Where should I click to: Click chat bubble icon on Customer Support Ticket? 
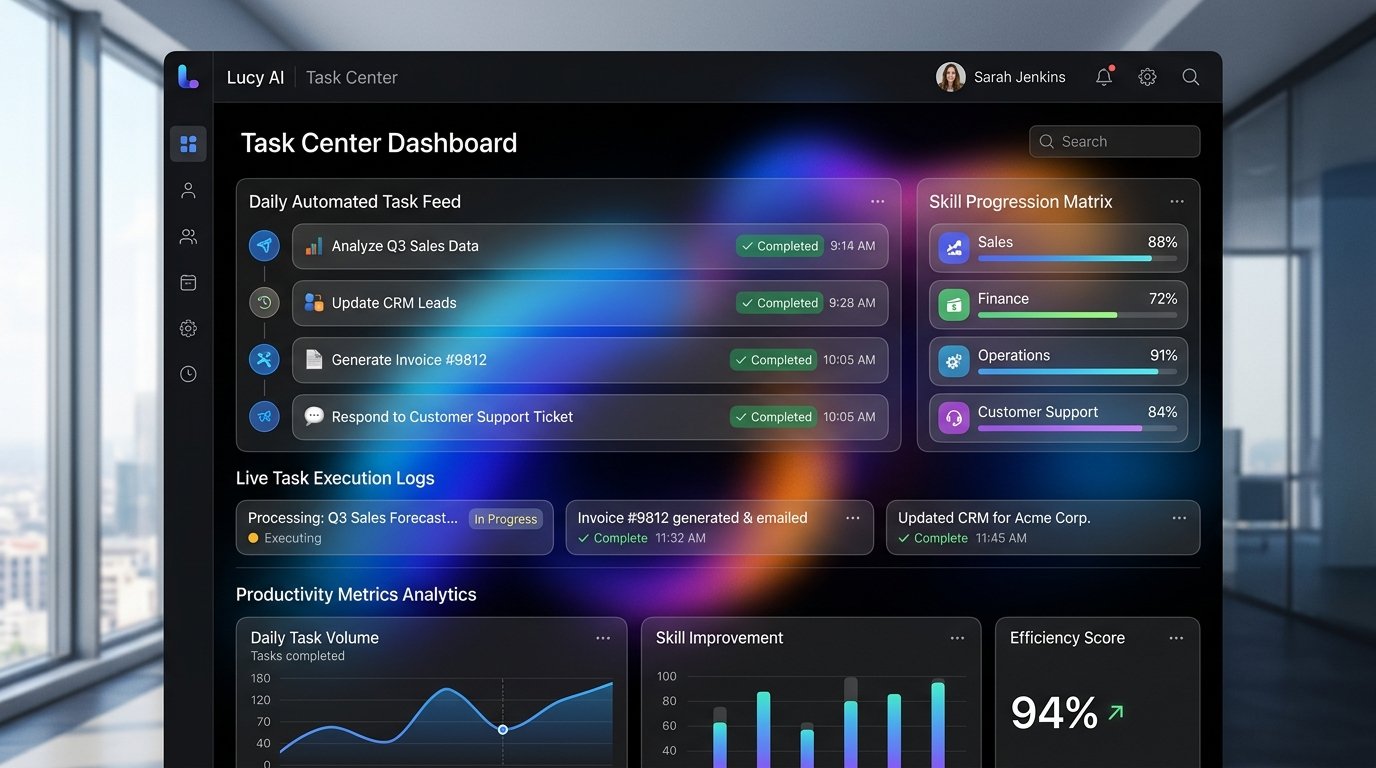[314, 415]
